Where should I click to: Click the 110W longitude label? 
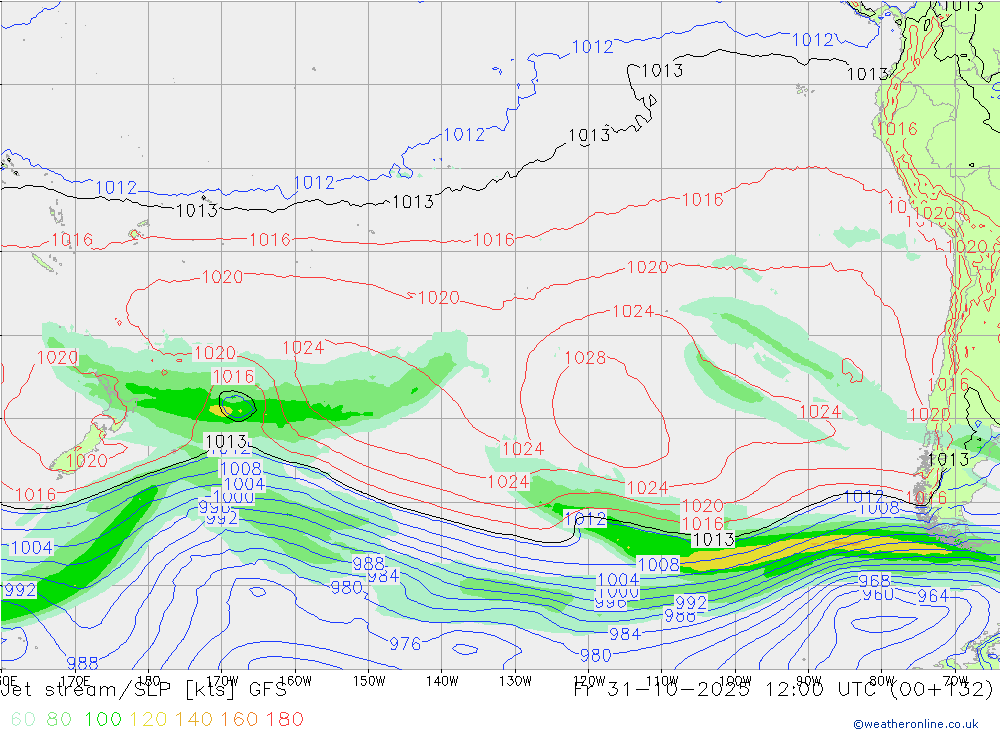(662, 681)
